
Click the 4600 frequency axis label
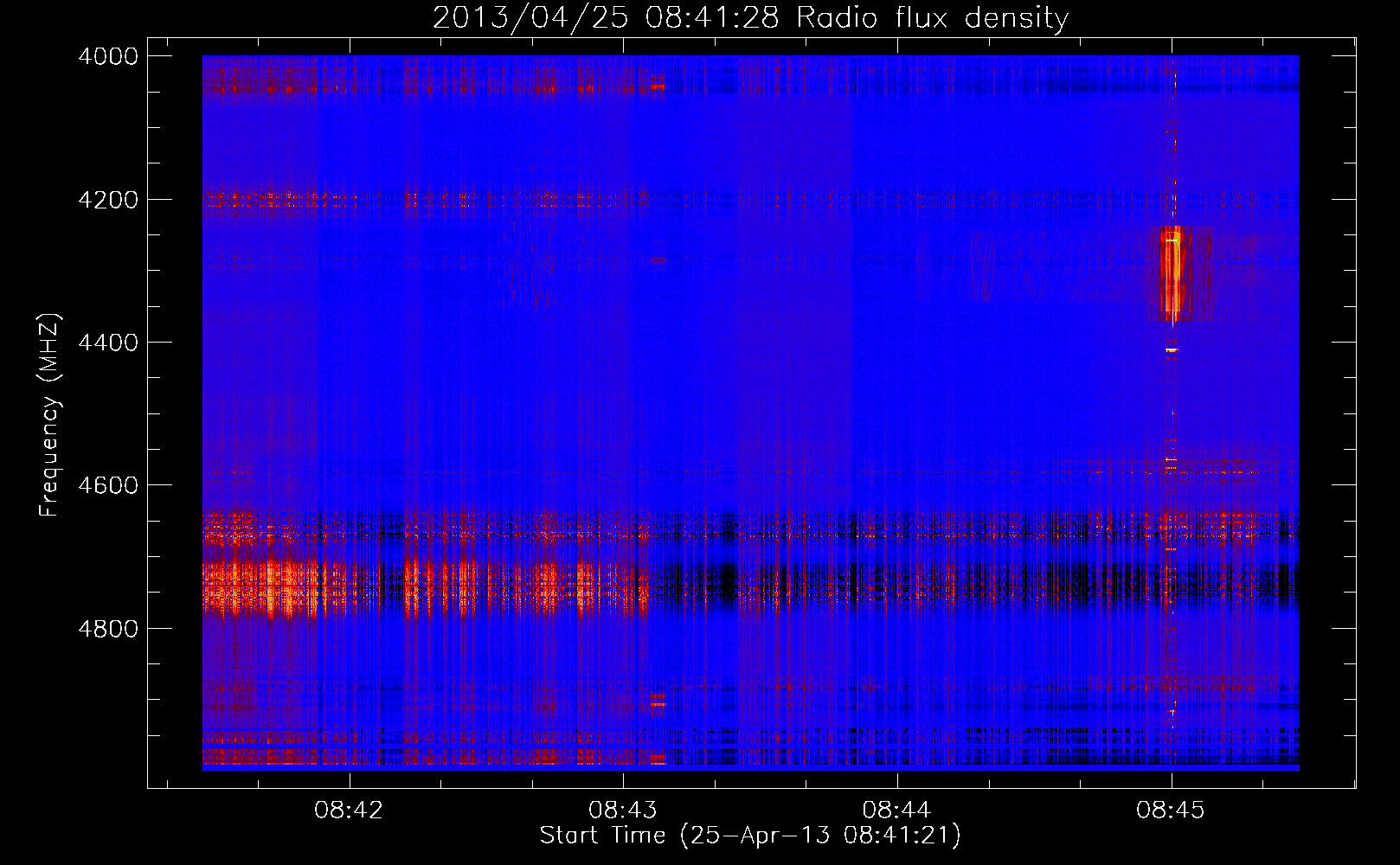click(108, 485)
